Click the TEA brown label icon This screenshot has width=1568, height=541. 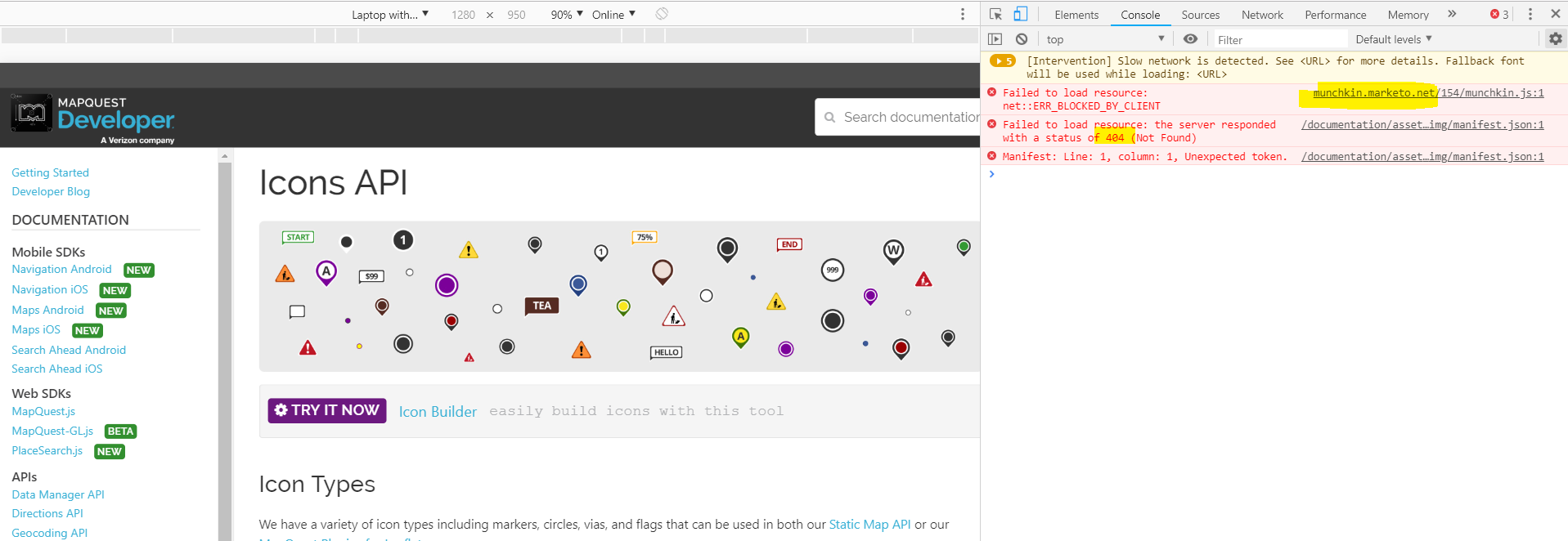point(541,306)
